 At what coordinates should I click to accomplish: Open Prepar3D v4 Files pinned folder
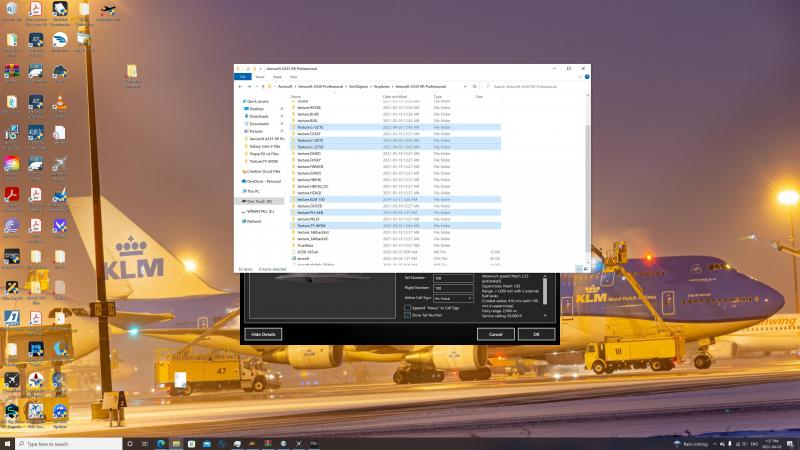(264, 154)
